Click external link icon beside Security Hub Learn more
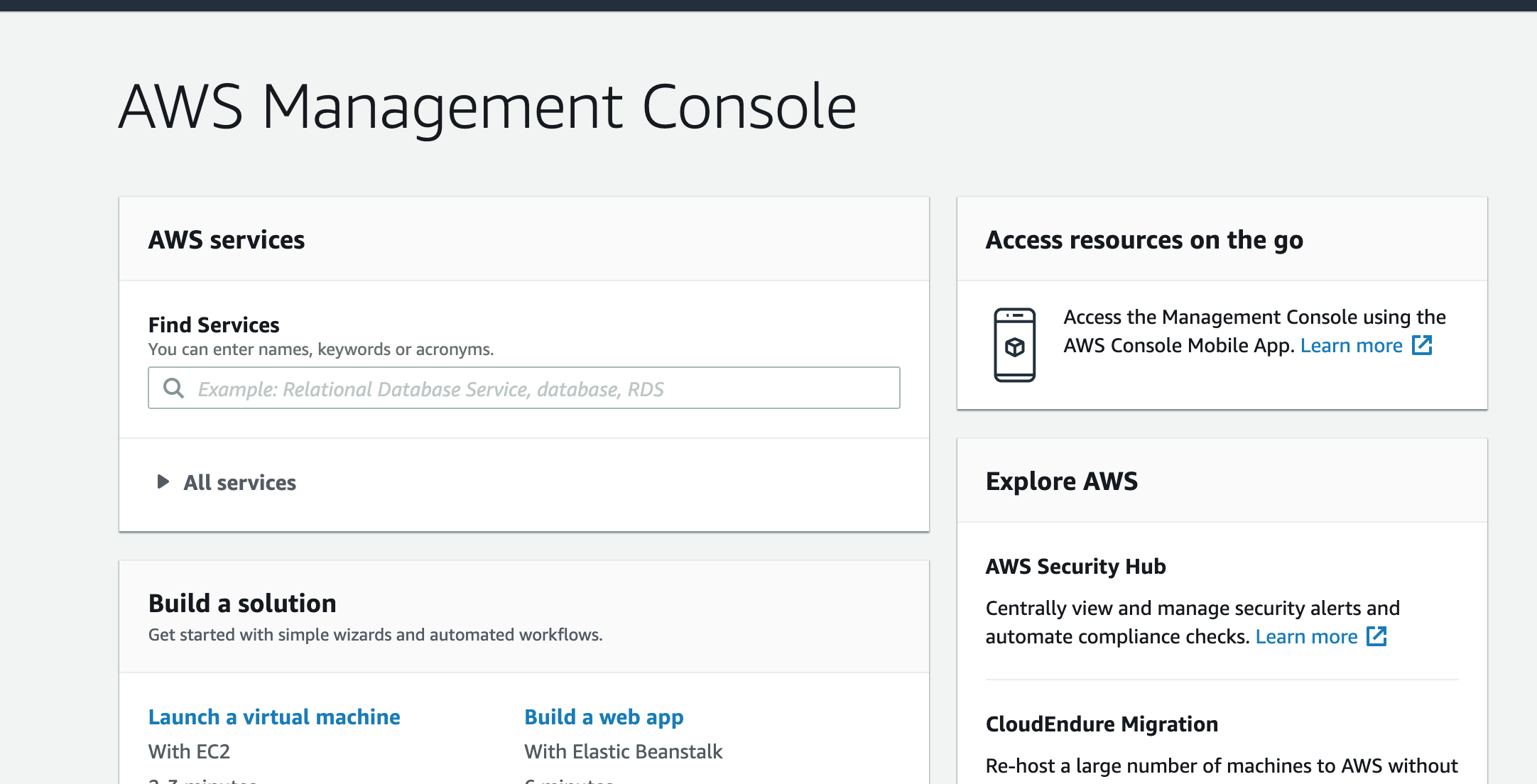The height and width of the screenshot is (784, 1537). tap(1376, 636)
